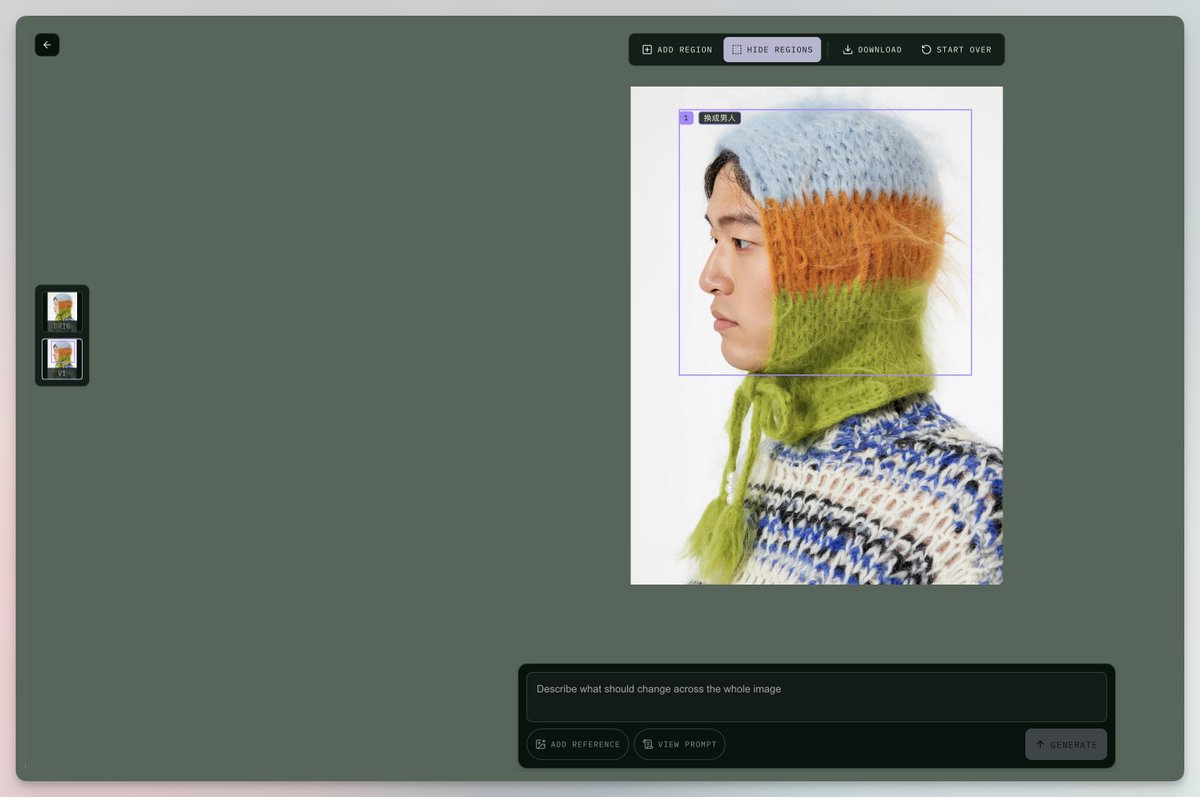Click Start Over to reset

pos(957,50)
